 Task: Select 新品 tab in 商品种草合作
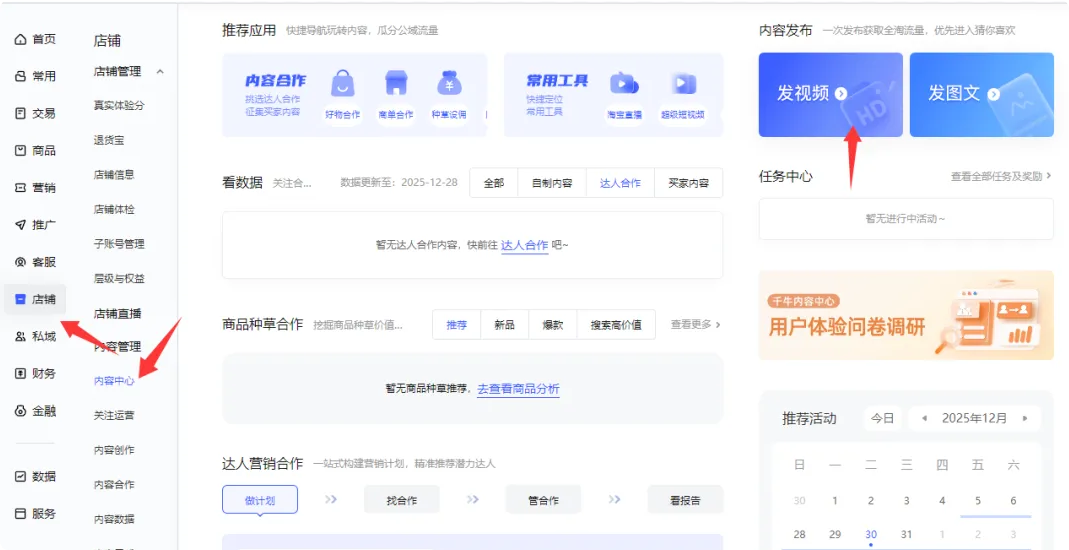(x=505, y=324)
